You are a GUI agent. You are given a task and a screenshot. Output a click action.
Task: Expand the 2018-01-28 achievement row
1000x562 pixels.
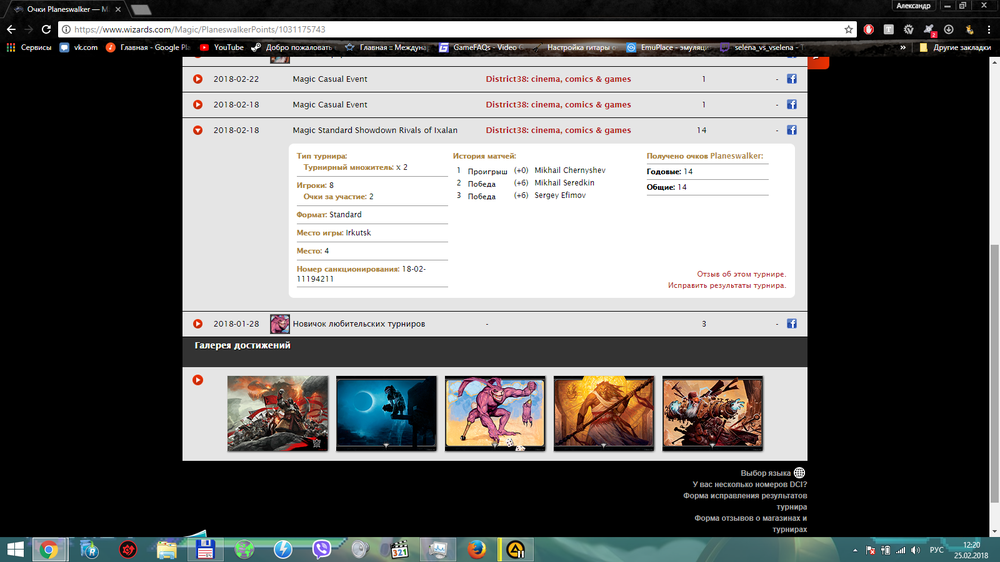(198, 324)
